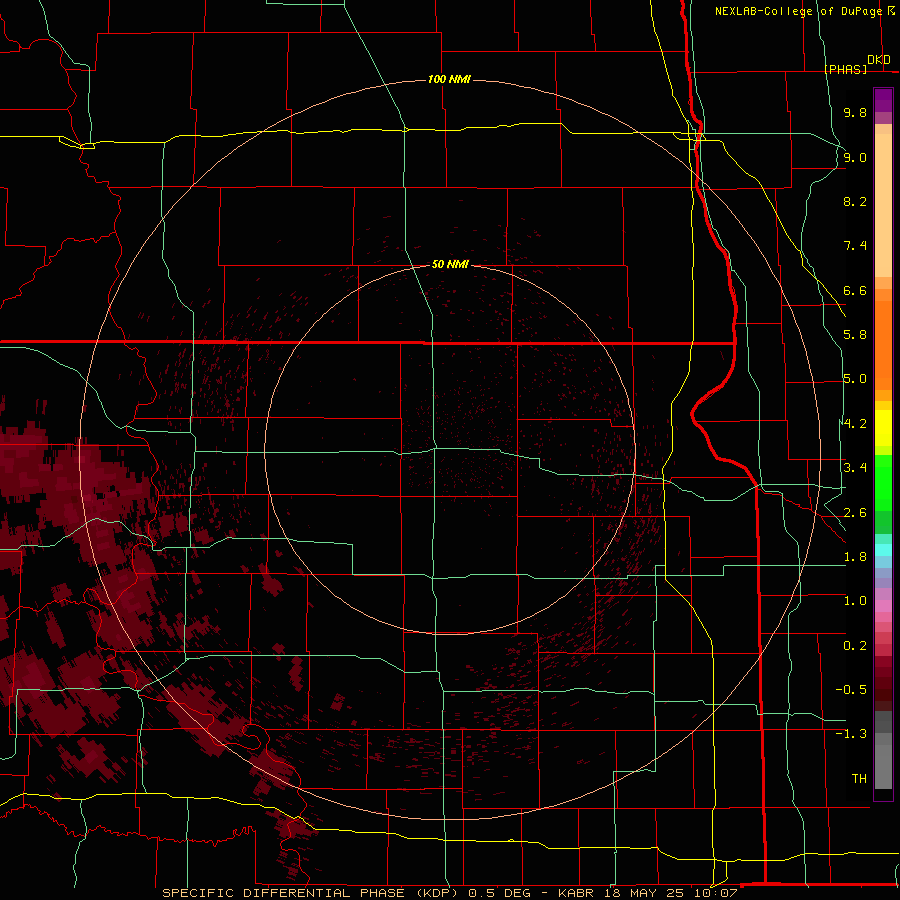Viewport: 900px width, 900px height.
Task: Click the Specific Differential Phase caption at bottom
Action: pyautogui.click(x=449, y=893)
